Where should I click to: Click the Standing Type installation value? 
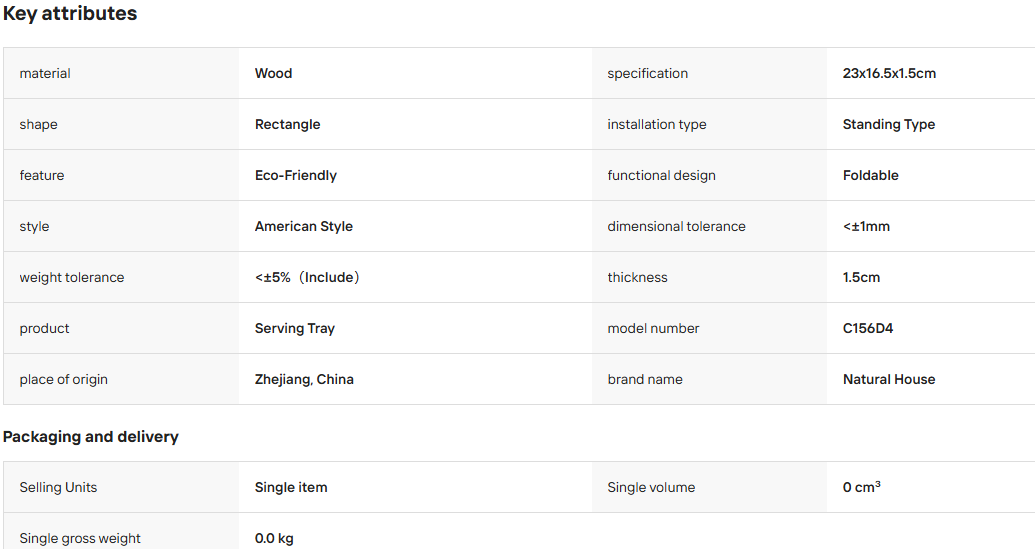(x=888, y=125)
